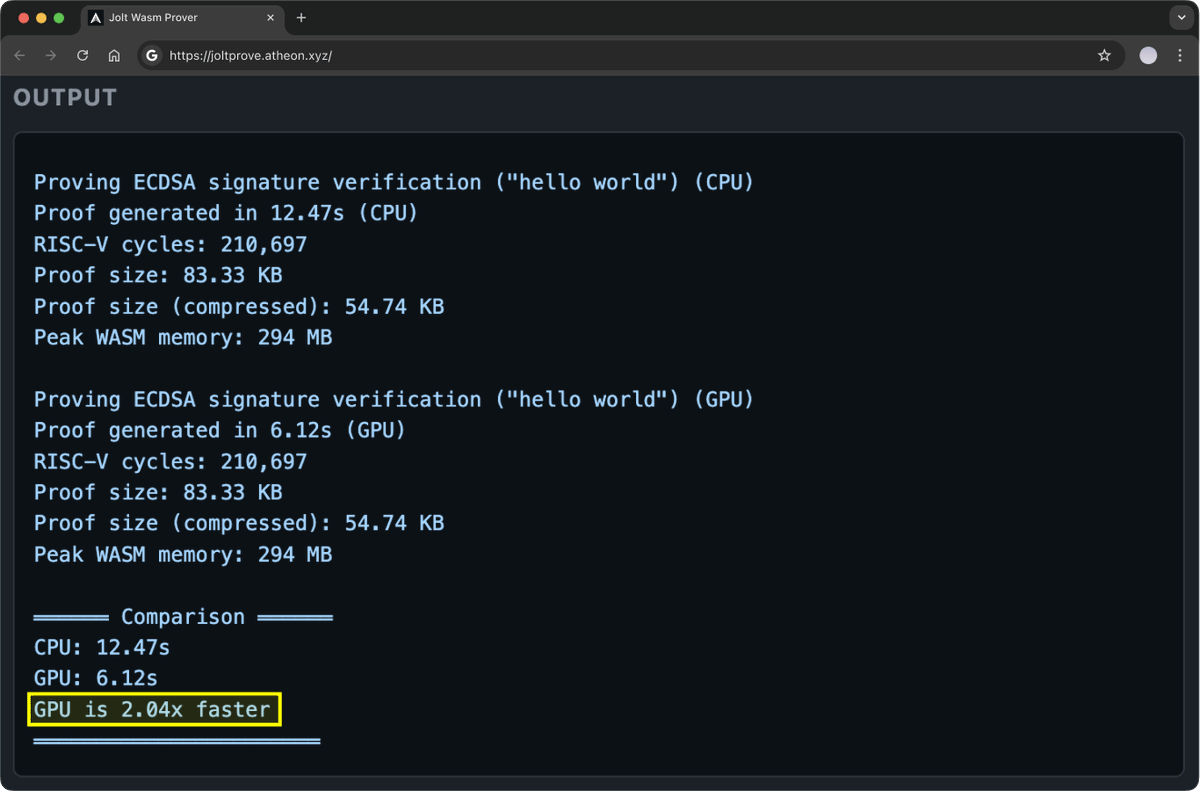Open the browser three-dot menu

tap(1180, 56)
